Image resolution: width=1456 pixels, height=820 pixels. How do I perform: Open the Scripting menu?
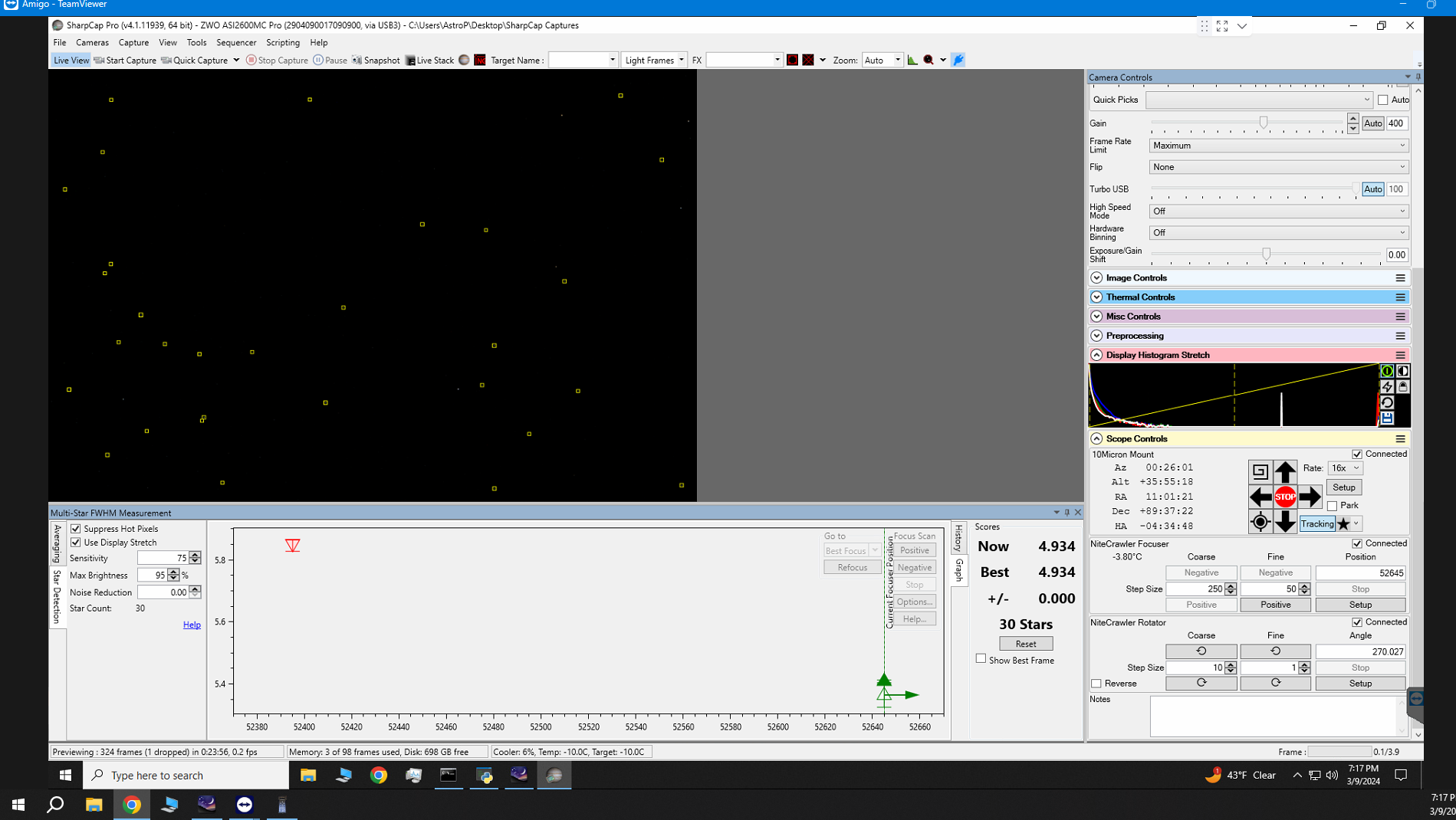(x=283, y=42)
